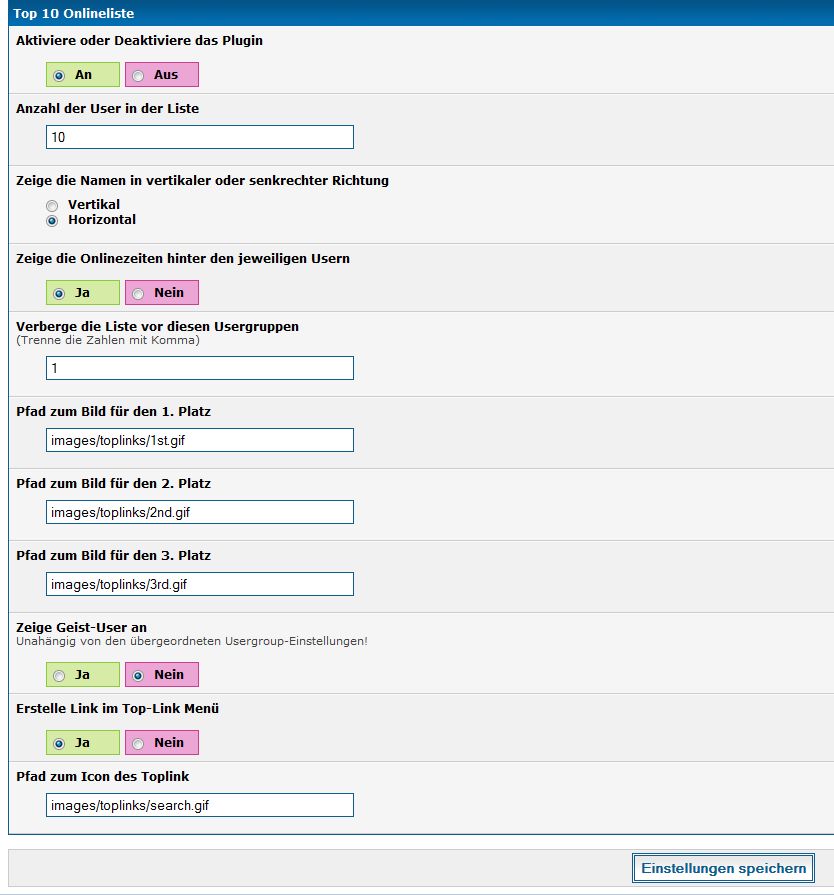Select 'Ja' for Zeige Geist-User an
This screenshot has width=834, height=895.
(59, 676)
